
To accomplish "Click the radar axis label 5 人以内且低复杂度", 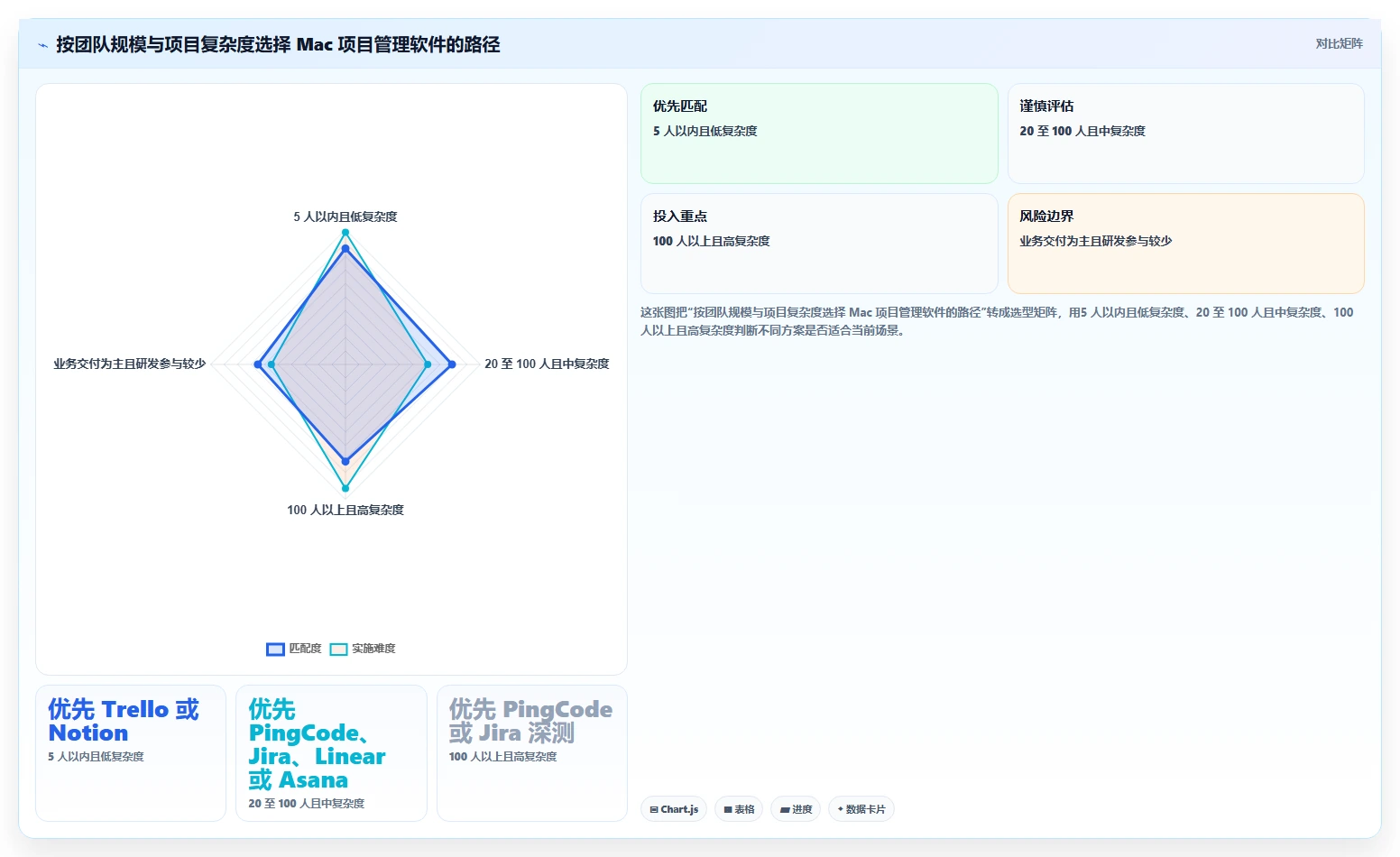I will tap(345, 217).
